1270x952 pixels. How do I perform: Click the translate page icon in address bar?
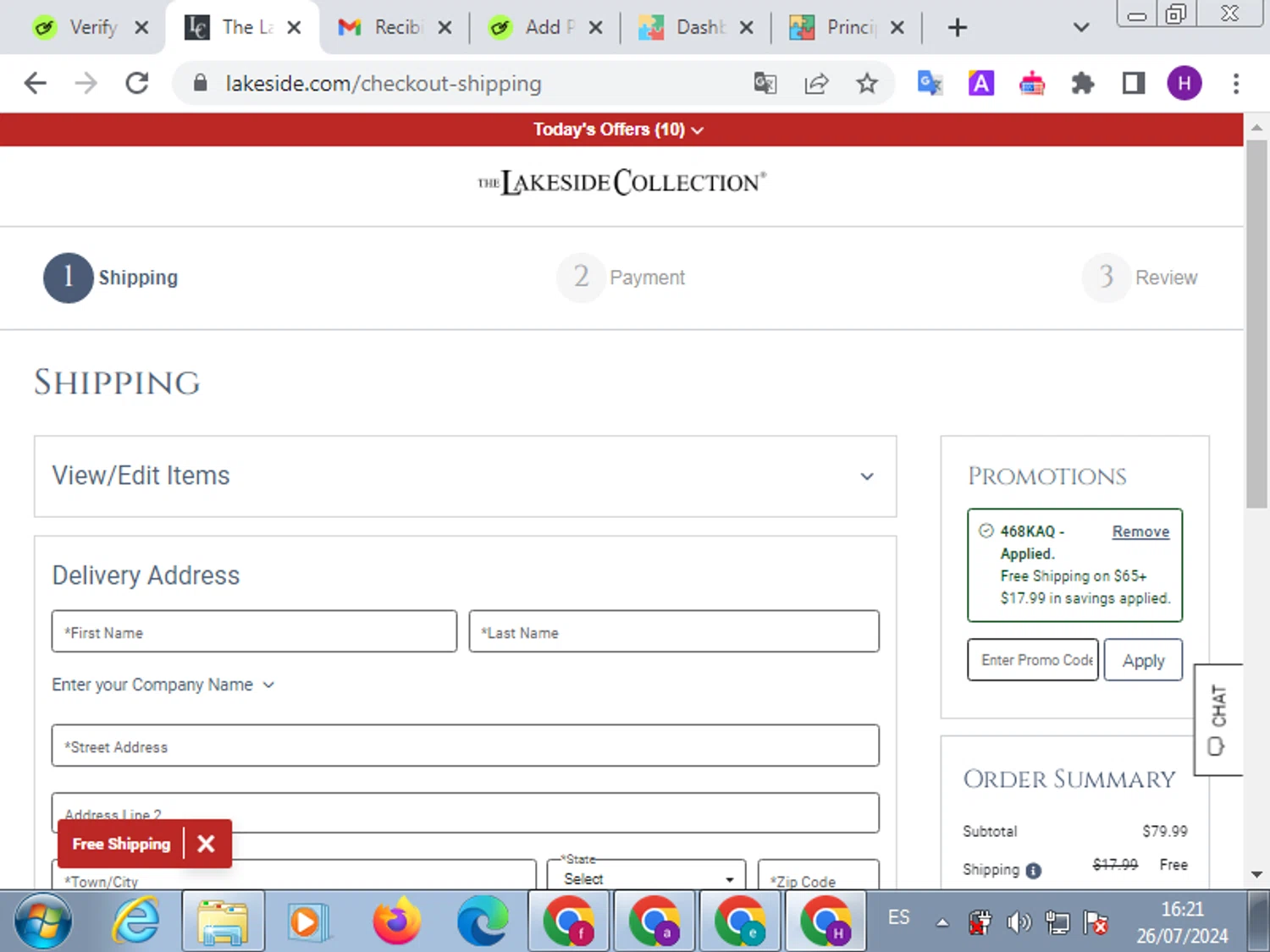coord(765,83)
